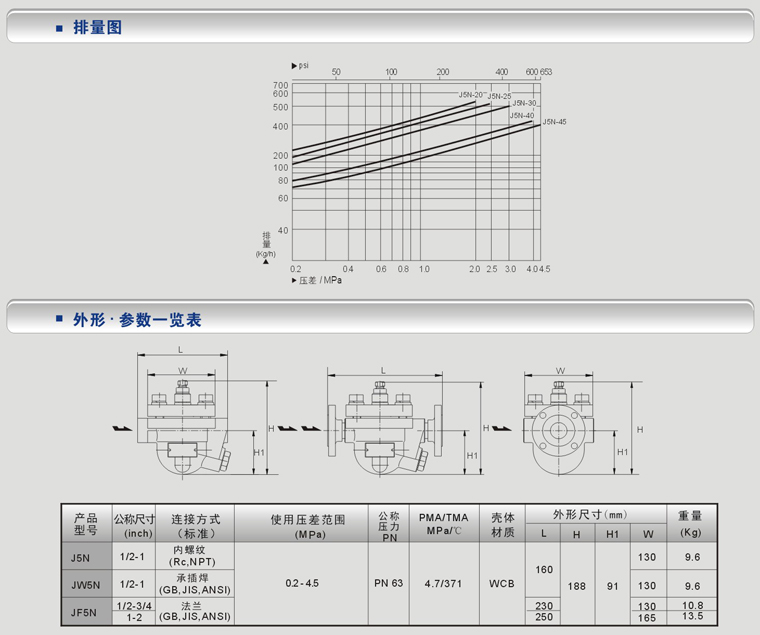Select the JW5N product model cell

click(x=85, y=584)
